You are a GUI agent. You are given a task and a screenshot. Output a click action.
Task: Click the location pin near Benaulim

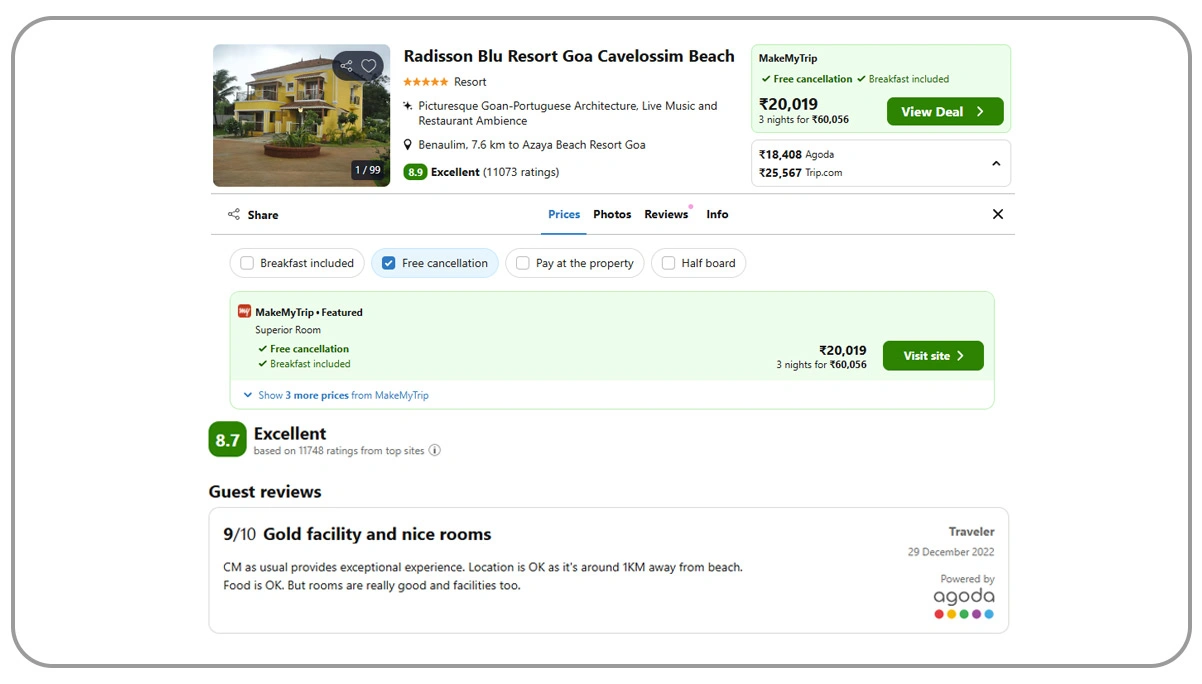pos(407,144)
